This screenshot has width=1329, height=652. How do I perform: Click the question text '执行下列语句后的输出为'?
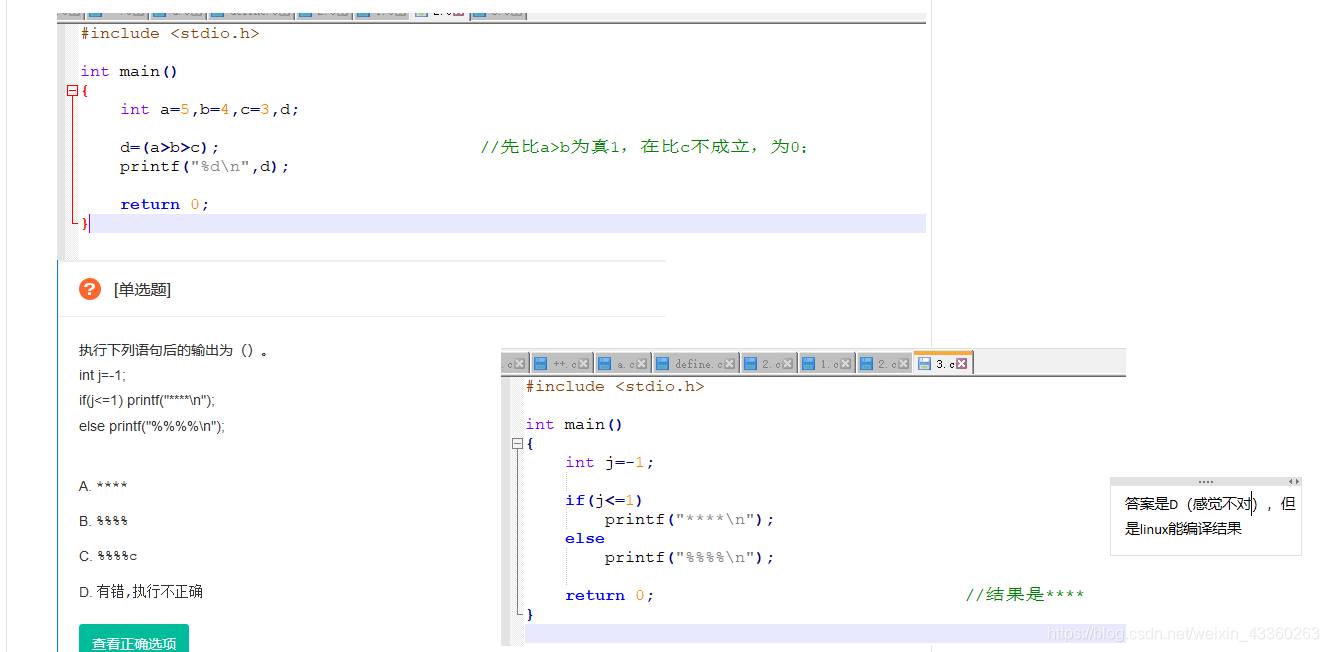pos(156,350)
